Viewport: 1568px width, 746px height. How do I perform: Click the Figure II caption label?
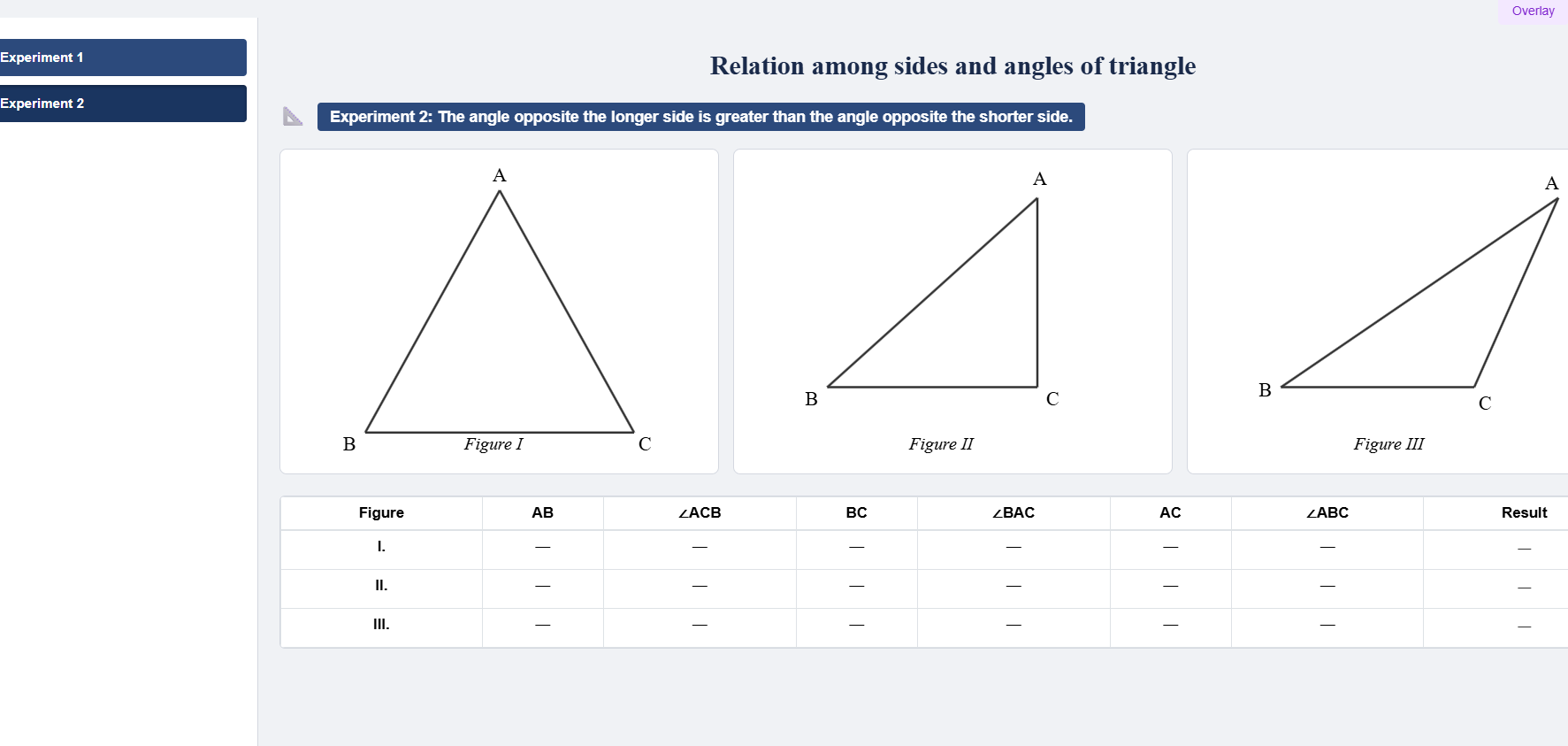tap(940, 444)
